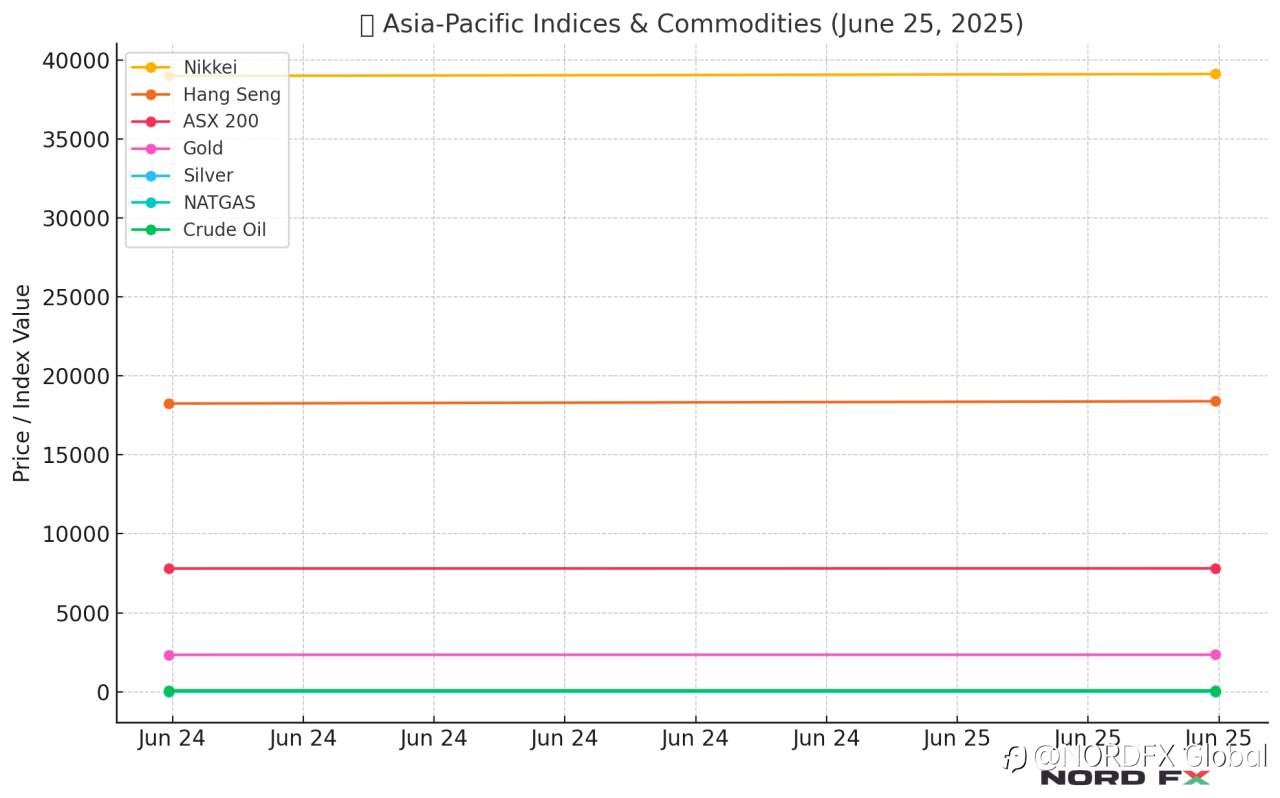Image resolution: width=1280 pixels, height=798 pixels.
Task: Click the NORD FX logo
Action: (1125, 777)
